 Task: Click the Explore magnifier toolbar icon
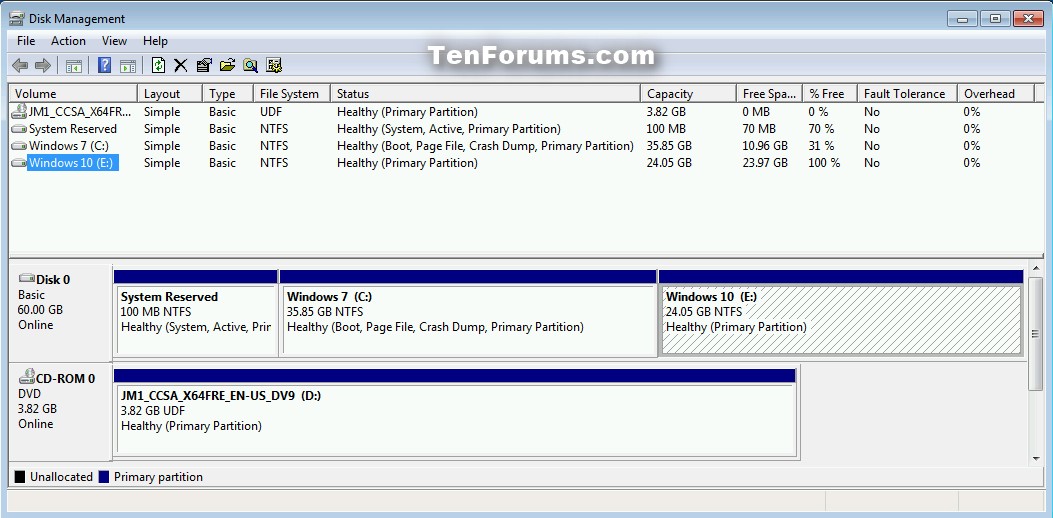point(250,65)
